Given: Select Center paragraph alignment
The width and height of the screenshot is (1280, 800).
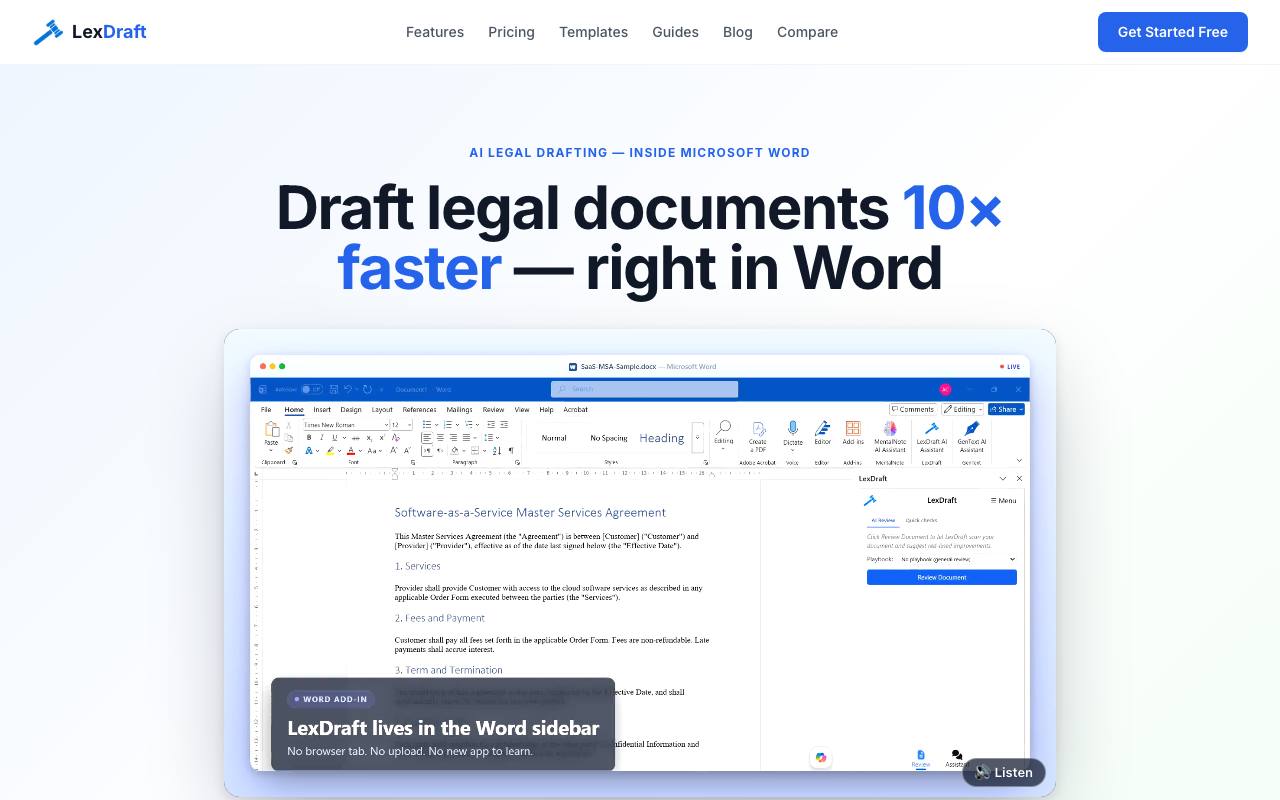Looking at the screenshot, I should point(440,437).
